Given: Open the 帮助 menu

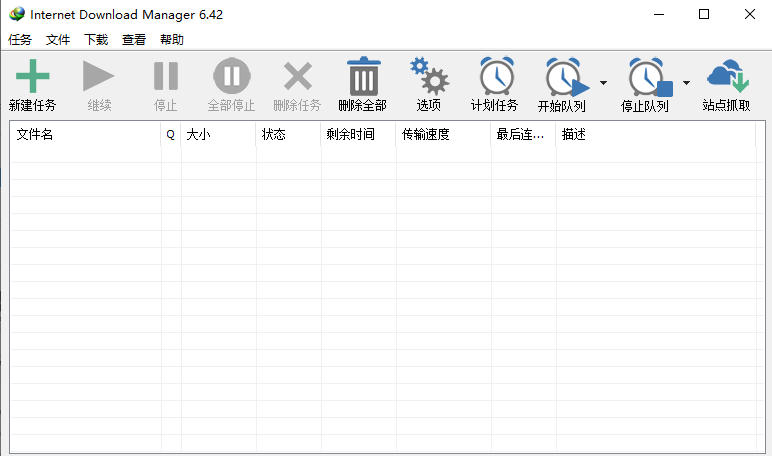Looking at the screenshot, I should (171, 39).
